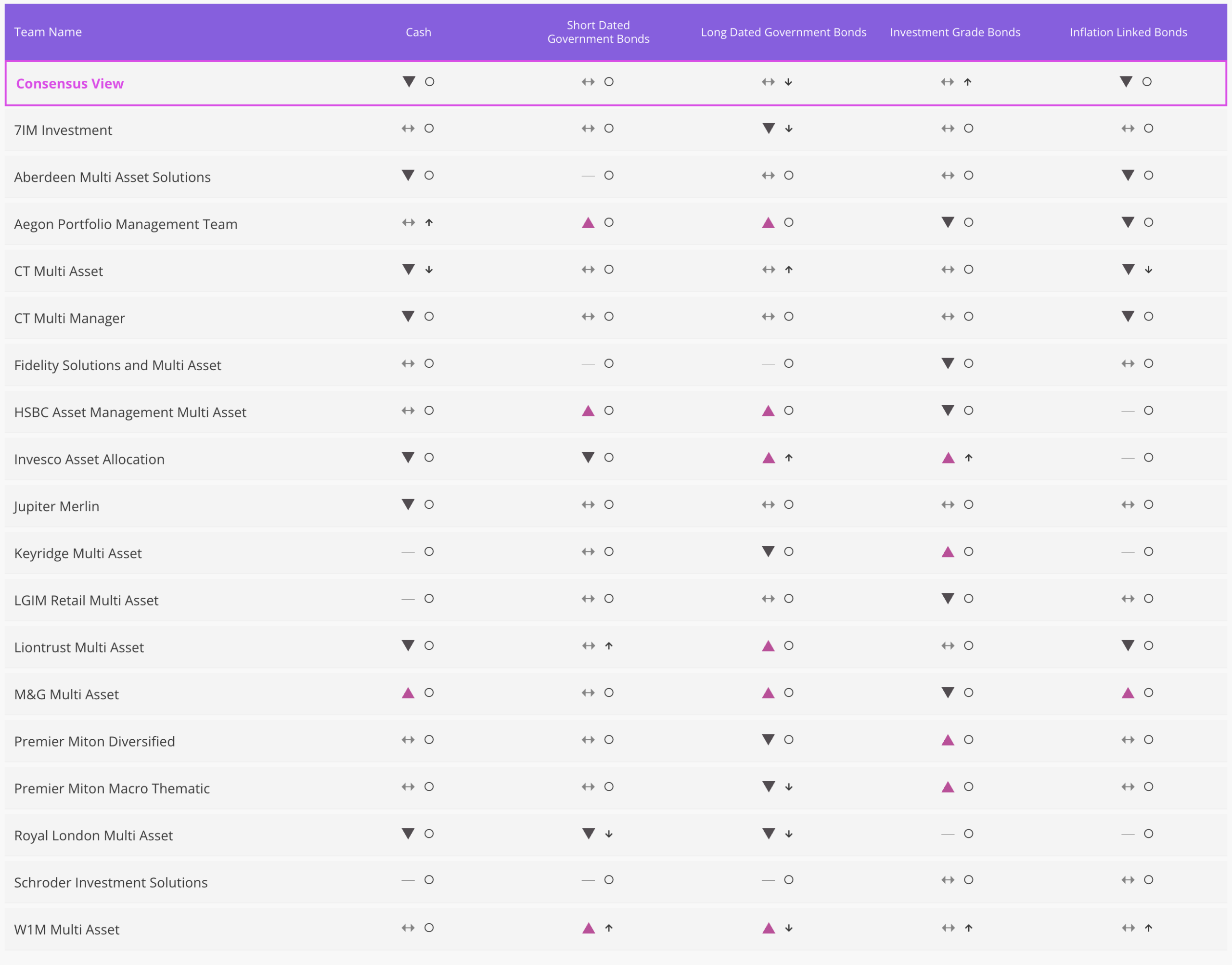Click CT Multi Asset Cash downward arrow
This screenshot has height=965, width=1232.
pos(429,270)
